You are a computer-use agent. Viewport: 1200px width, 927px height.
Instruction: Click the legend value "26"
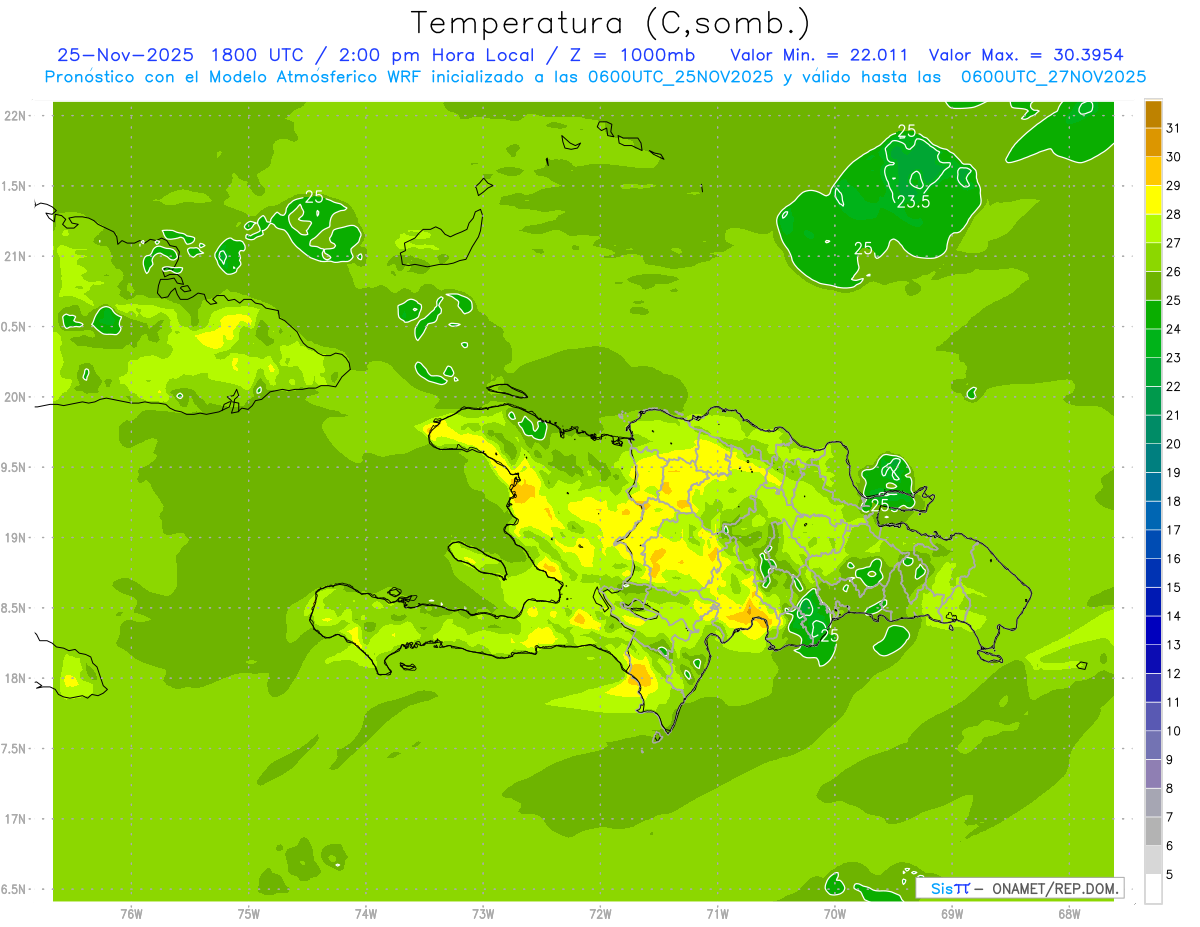click(1173, 272)
